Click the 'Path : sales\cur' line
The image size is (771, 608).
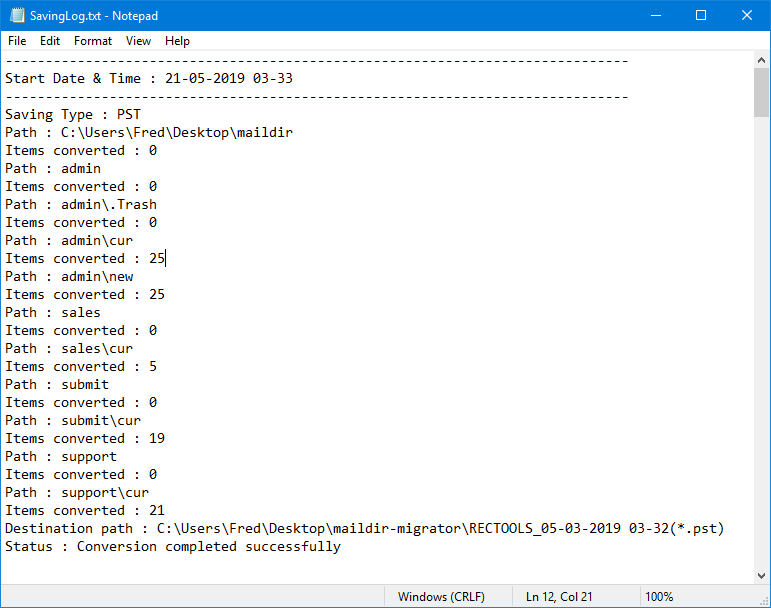[x=69, y=348]
